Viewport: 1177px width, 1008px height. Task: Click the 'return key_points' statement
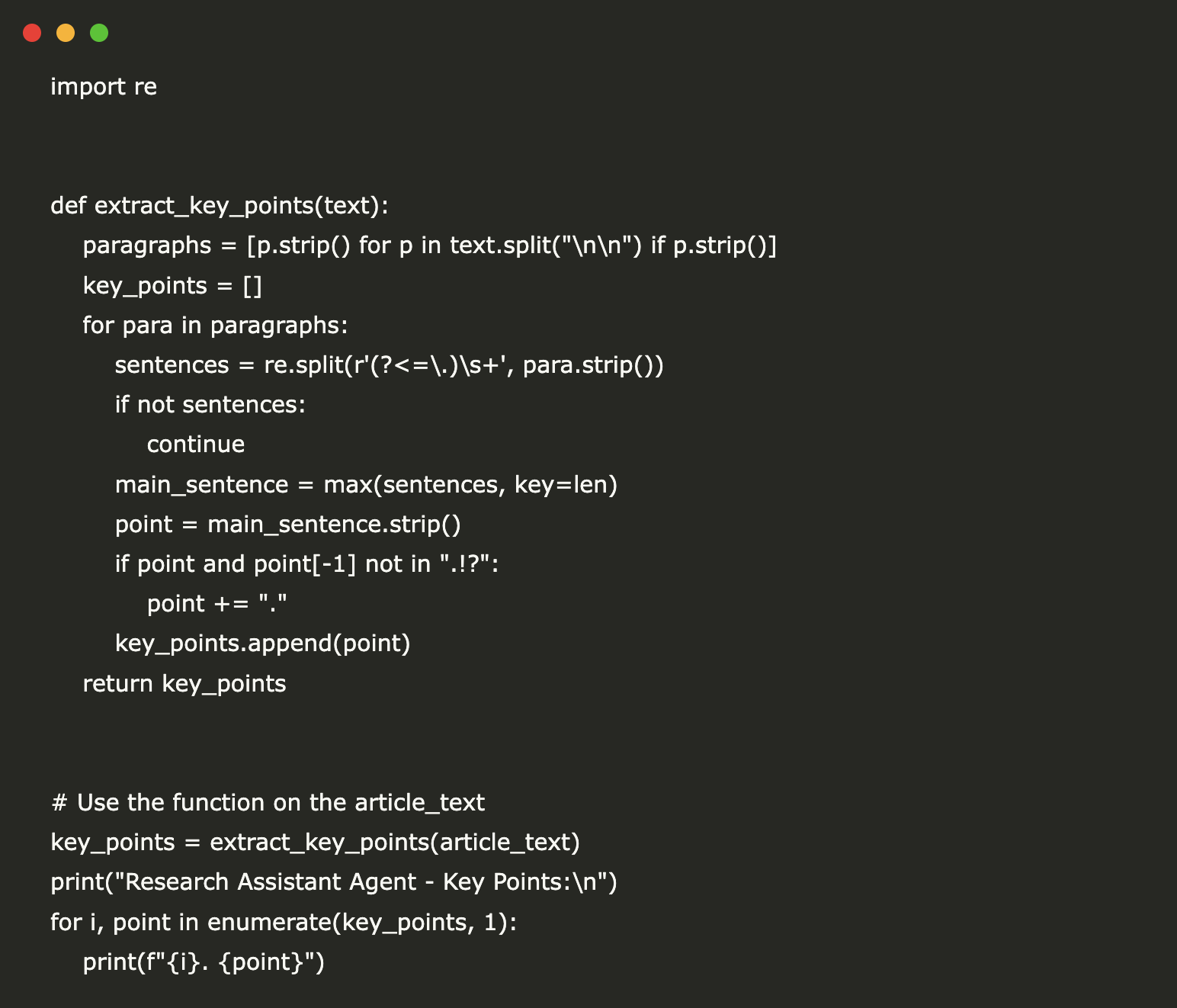pos(184,684)
